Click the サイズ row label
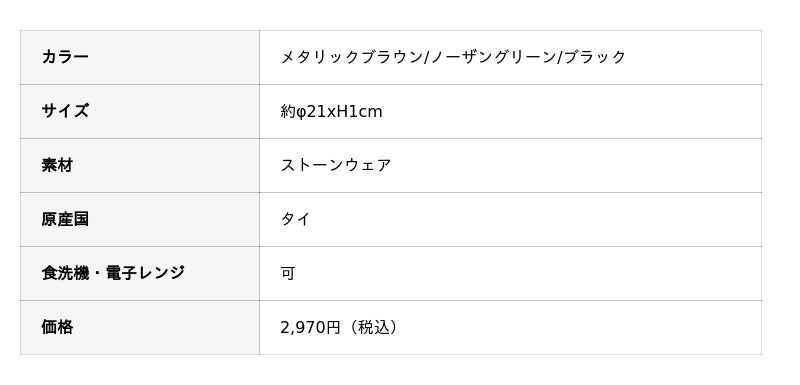The image size is (800, 385). tap(140, 111)
